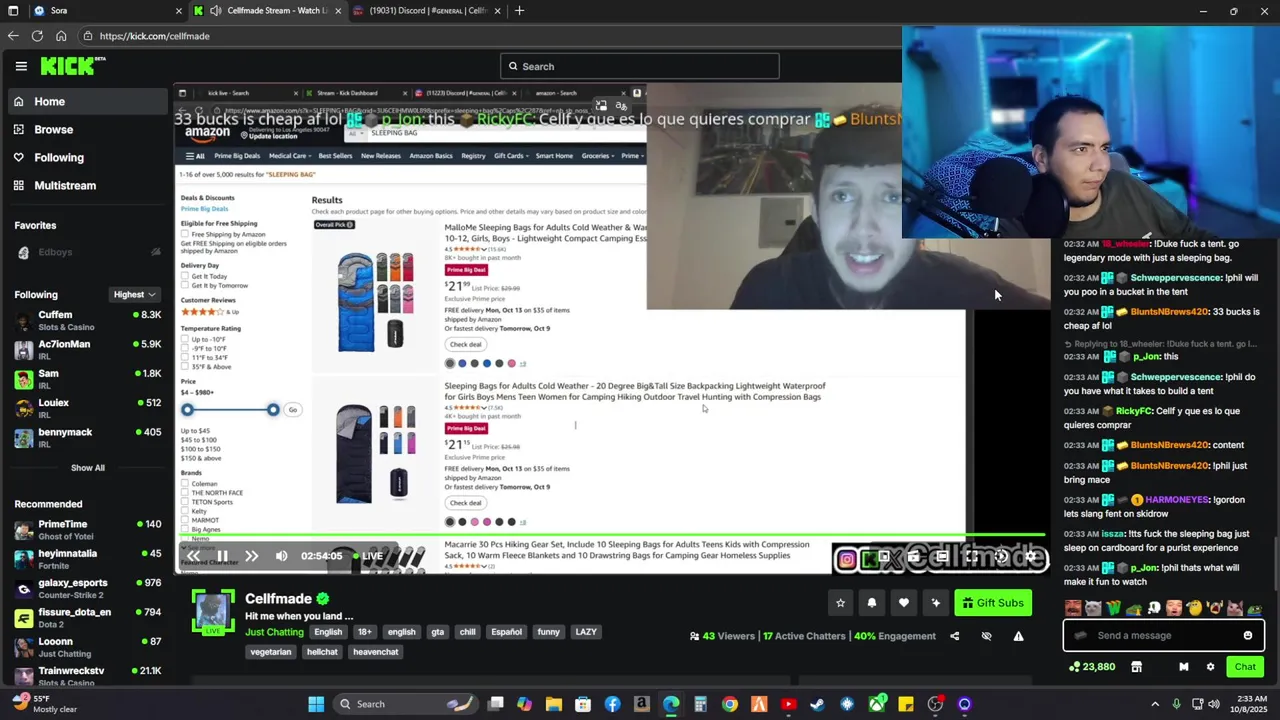This screenshot has height=720, width=1280.
Task: Open Windows Start menu
Action: [316, 704]
